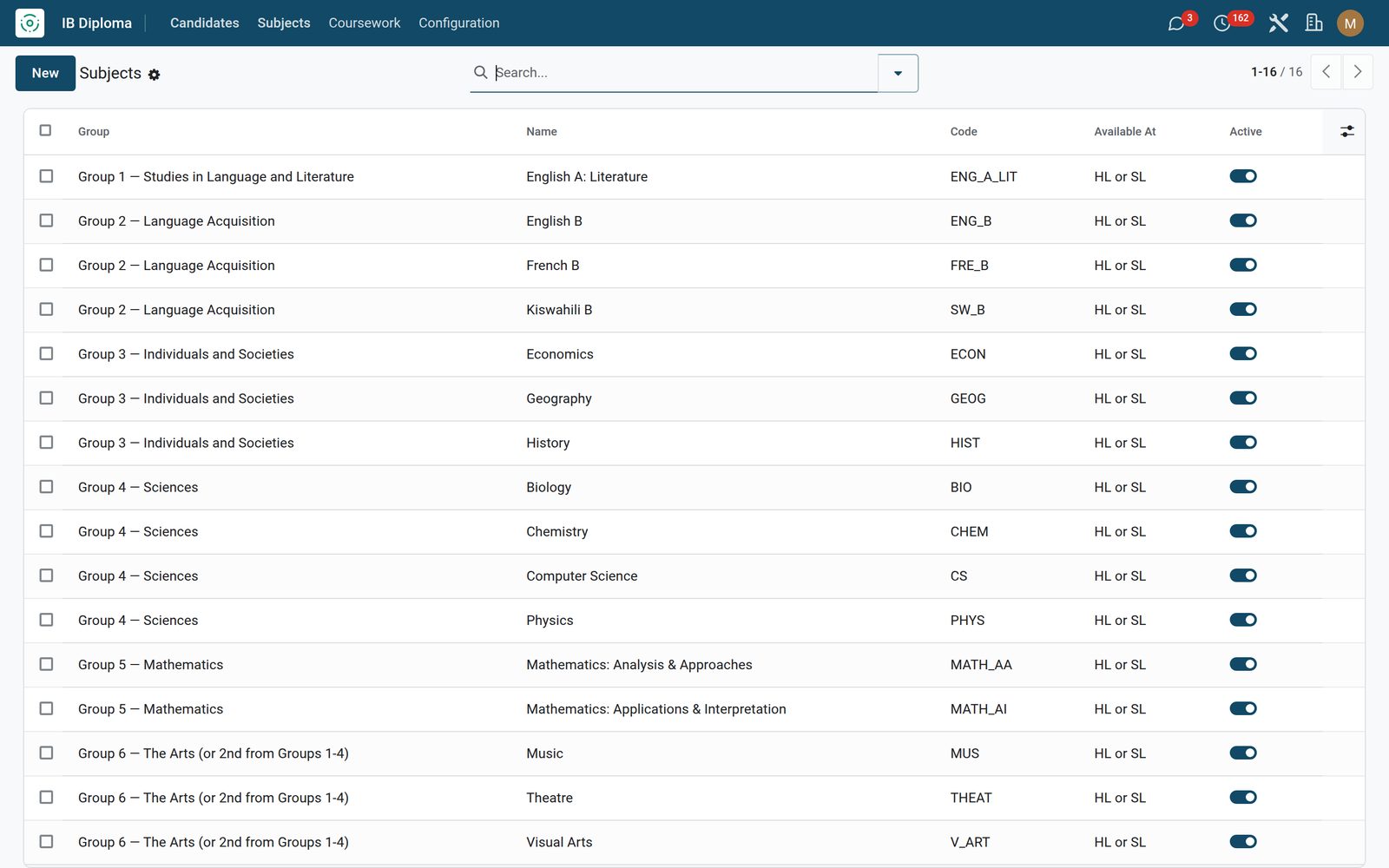This screenshot has height=868, width=1389.
Task: Open the company switcher building icon
Action: point(1314,23)
